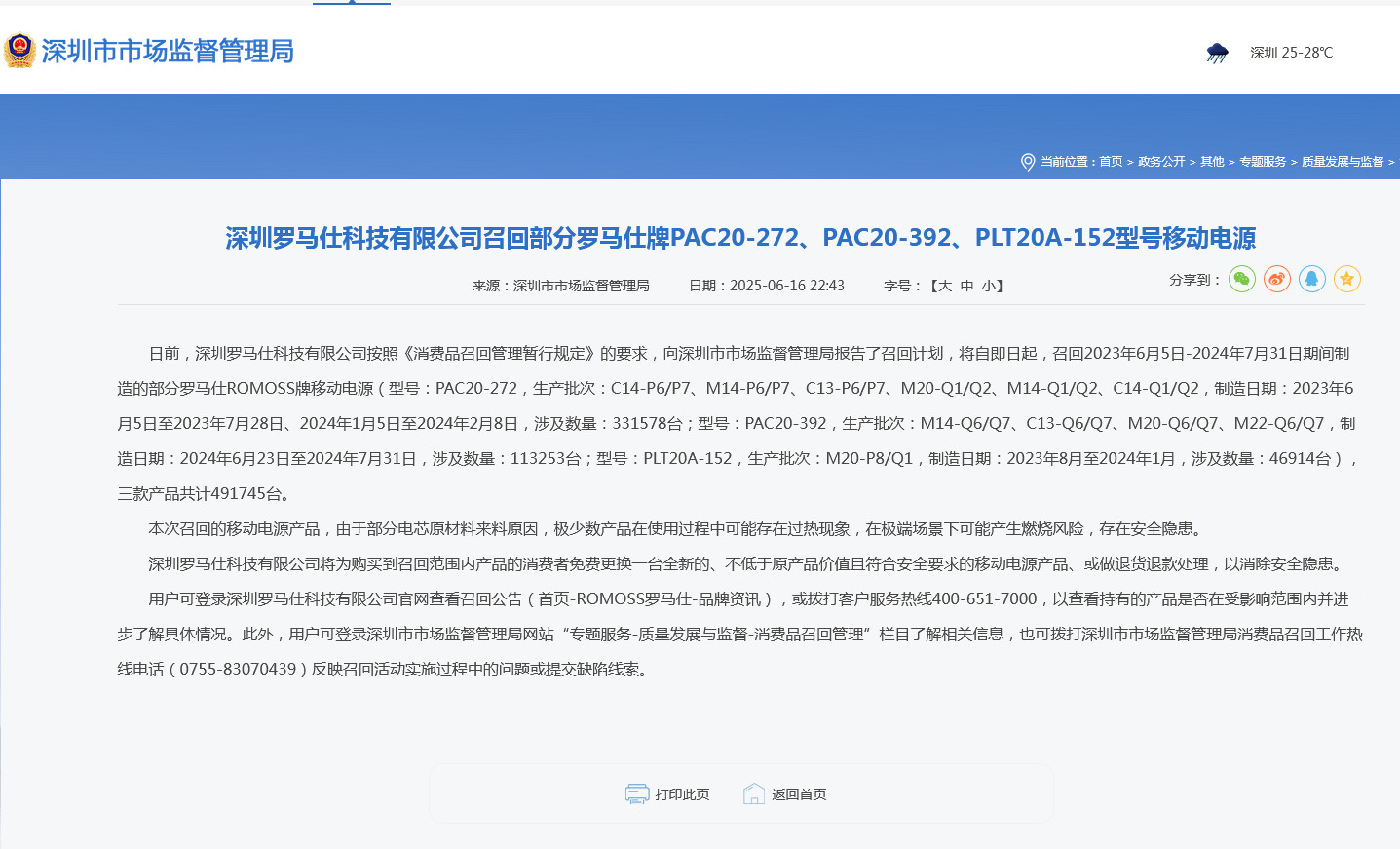
Task: Click the house icon for home
Action: coord(754,794)
